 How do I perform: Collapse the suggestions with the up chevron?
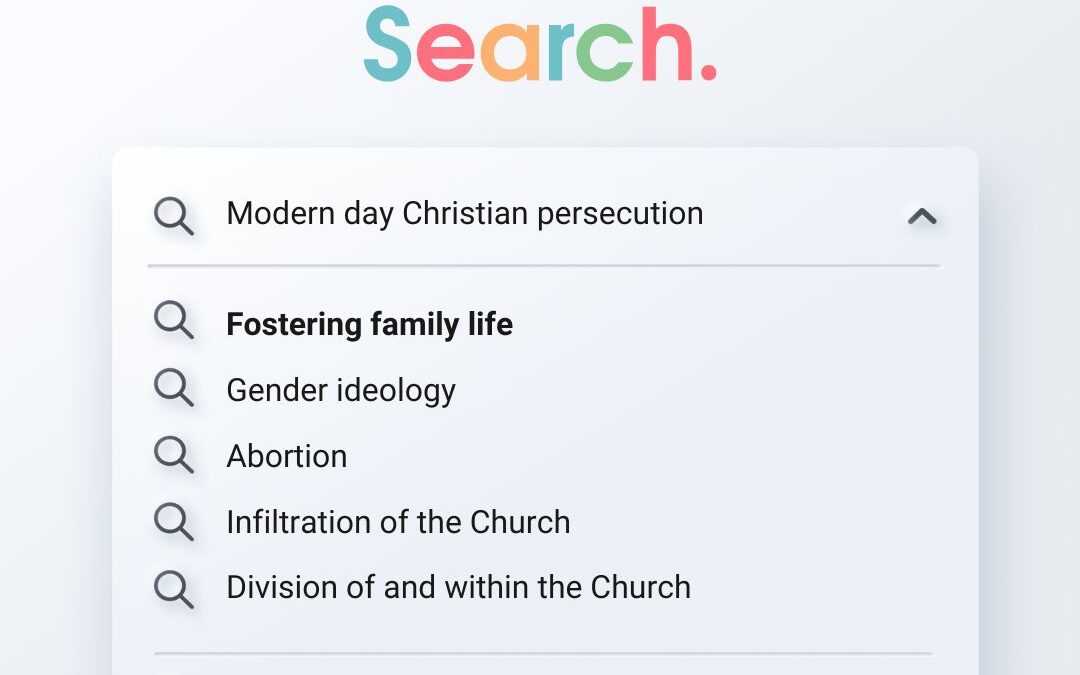tap(921, 216)
